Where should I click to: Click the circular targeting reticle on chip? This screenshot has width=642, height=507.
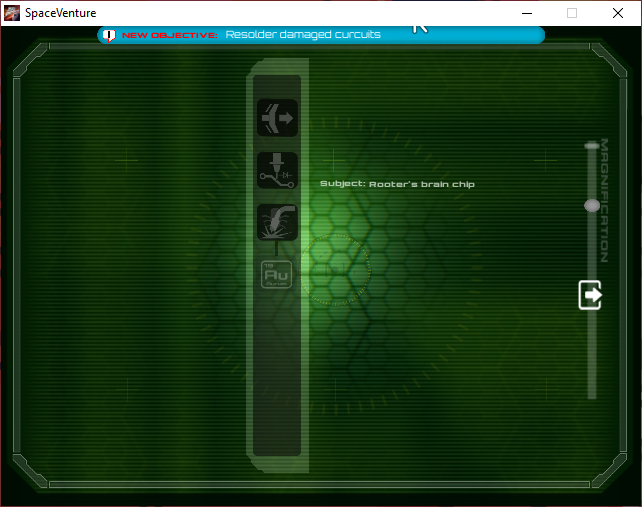[336, 270]
